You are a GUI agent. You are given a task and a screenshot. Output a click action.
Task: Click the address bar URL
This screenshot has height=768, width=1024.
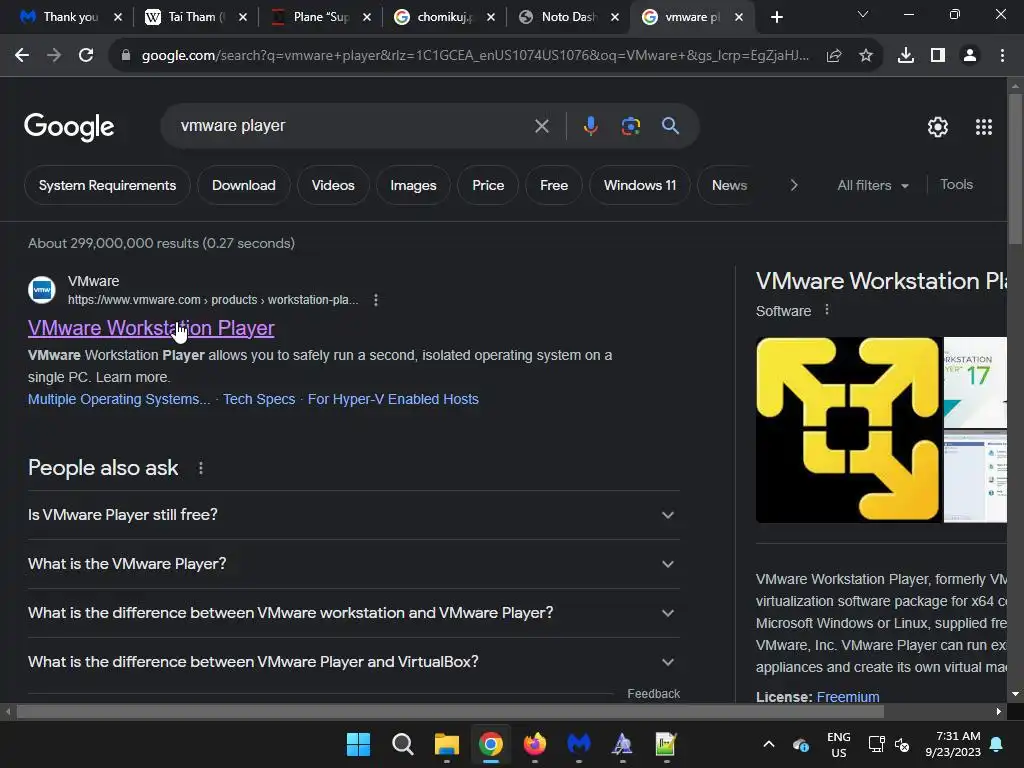click(475, 56)
